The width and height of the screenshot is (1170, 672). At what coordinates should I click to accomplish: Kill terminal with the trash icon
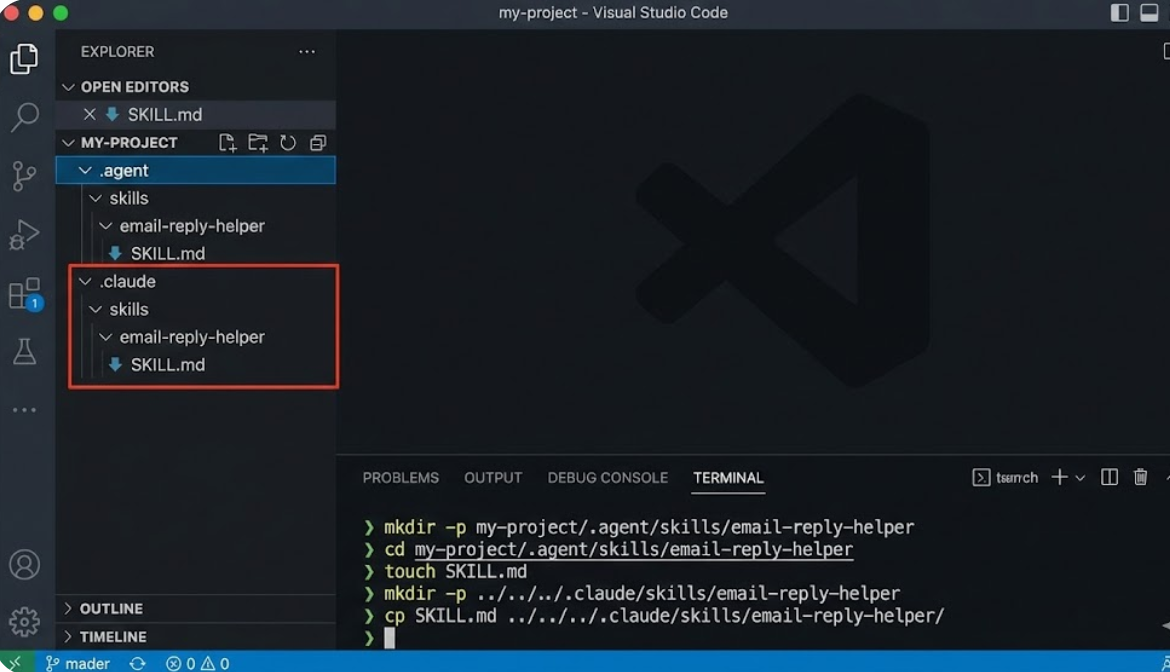pyautogui.click(x=1140, y=477)
